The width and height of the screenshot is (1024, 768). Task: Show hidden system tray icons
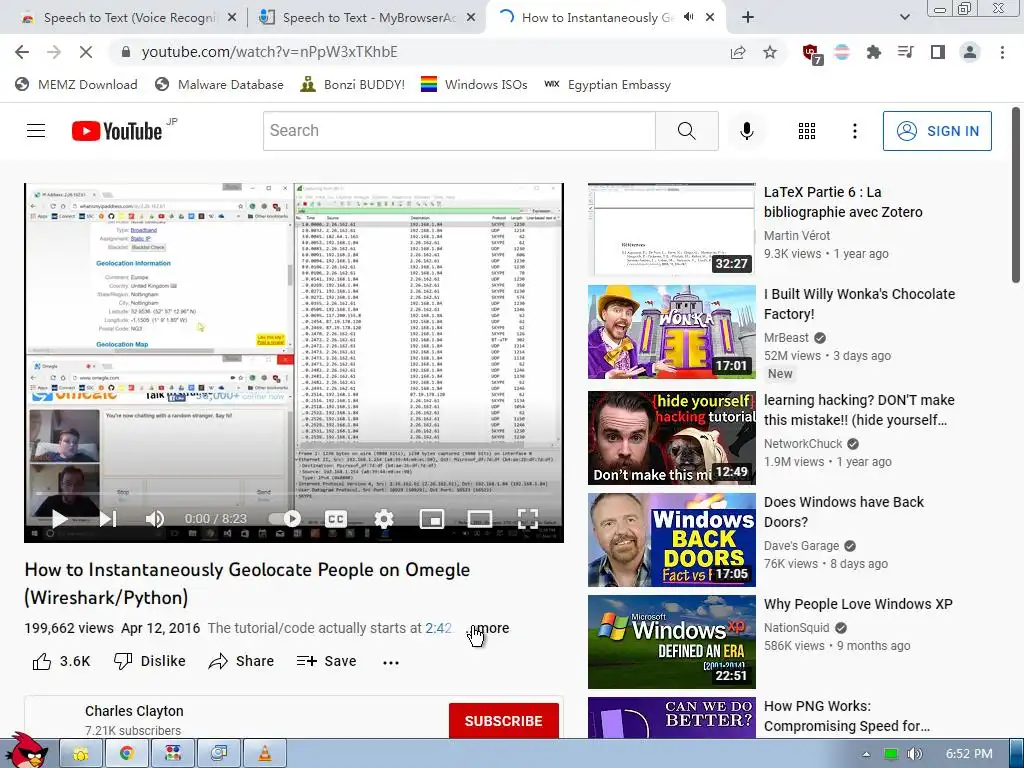pyautogui.click(x=866, y=754)
